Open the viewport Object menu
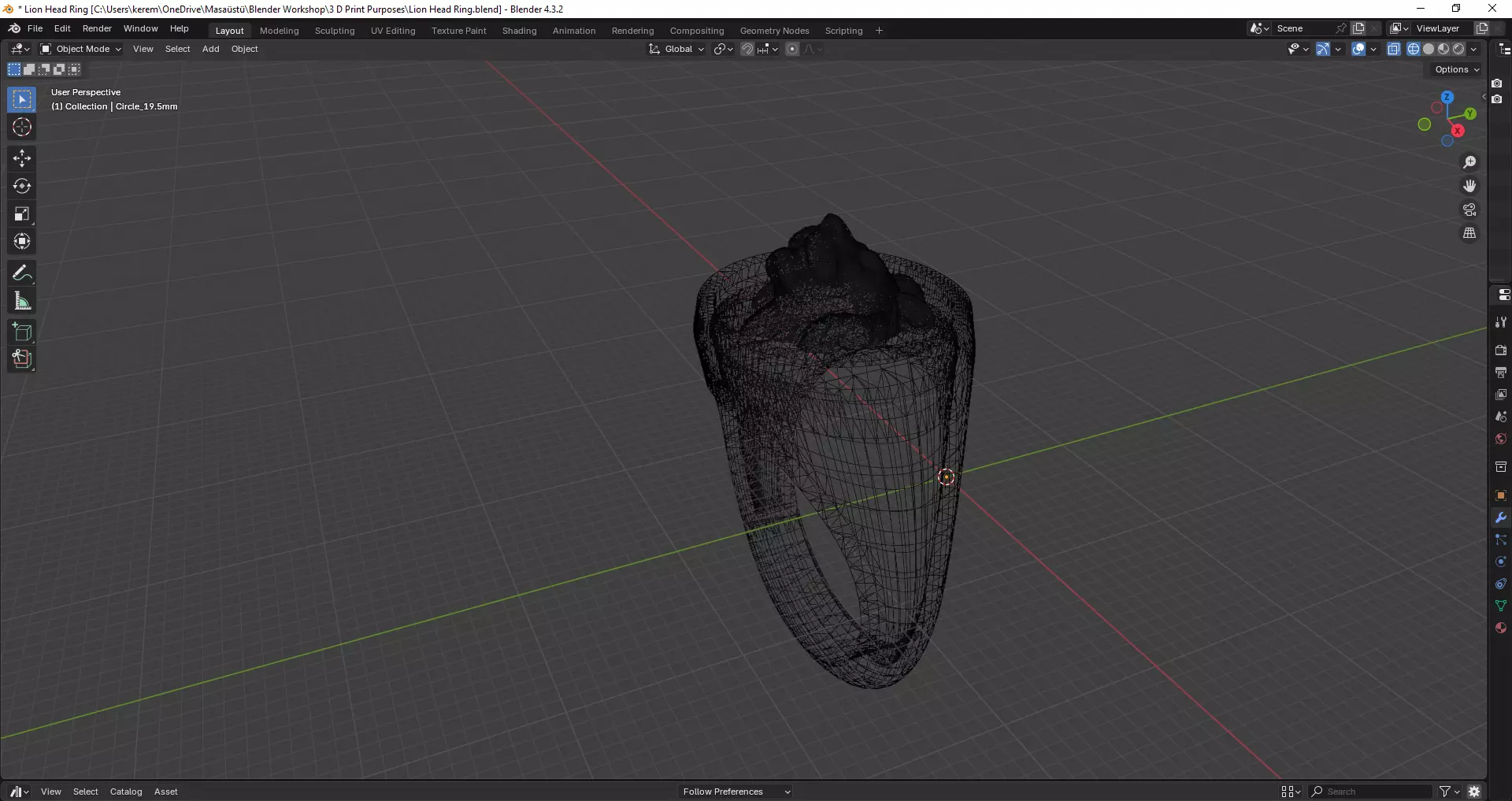 tap(244, 49)
